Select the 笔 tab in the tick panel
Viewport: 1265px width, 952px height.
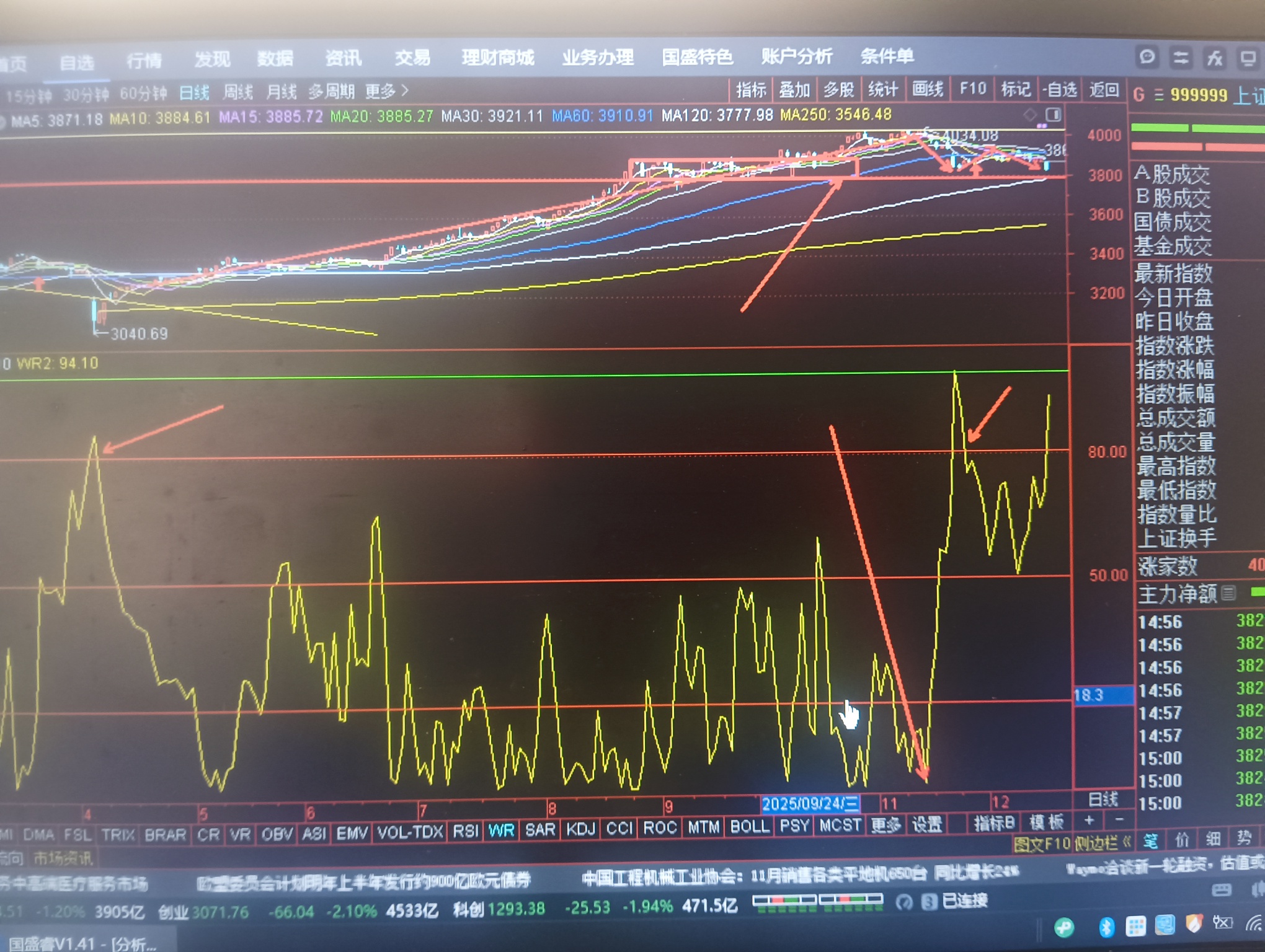(1150, 841)
